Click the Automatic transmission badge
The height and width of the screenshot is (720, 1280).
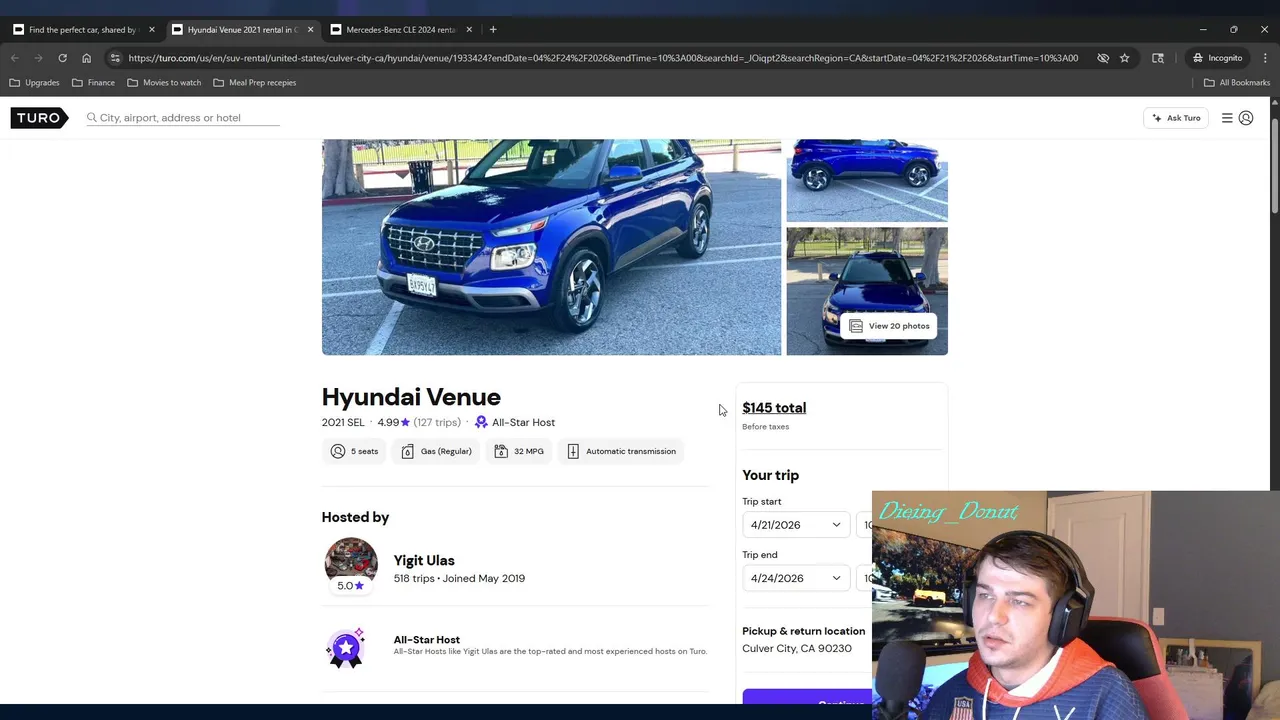[x=621, y=451]
